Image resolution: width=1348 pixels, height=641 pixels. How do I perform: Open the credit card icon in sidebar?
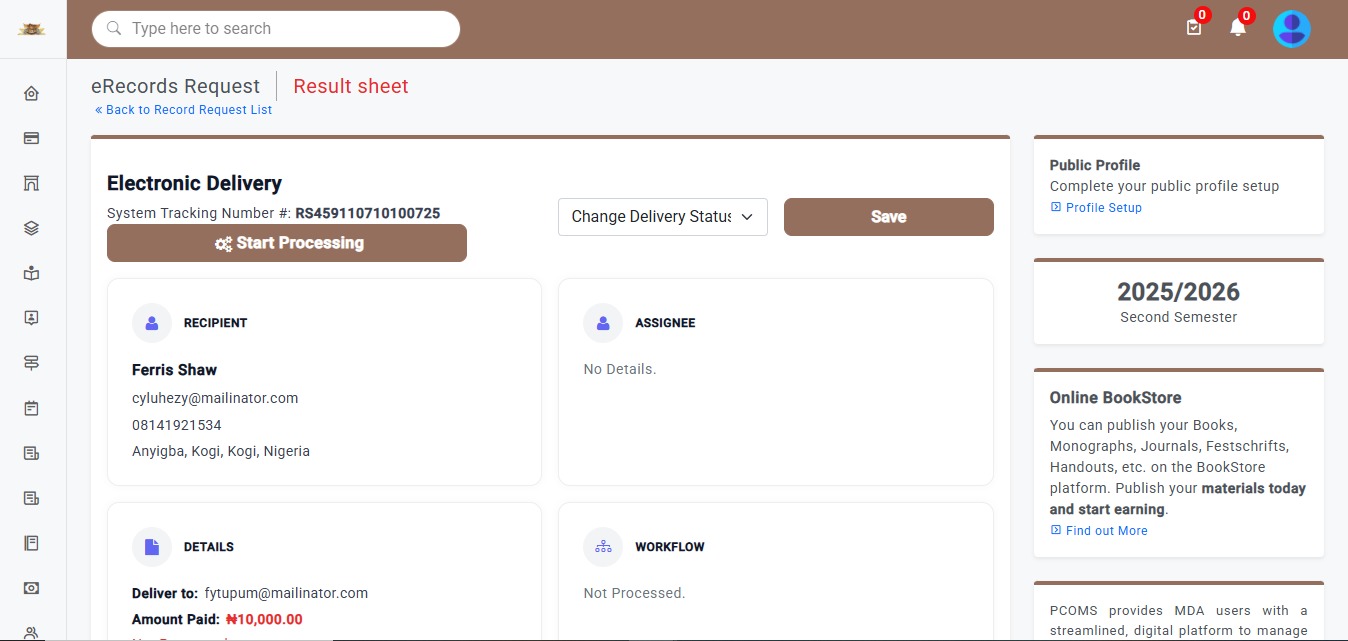point(31,139)
